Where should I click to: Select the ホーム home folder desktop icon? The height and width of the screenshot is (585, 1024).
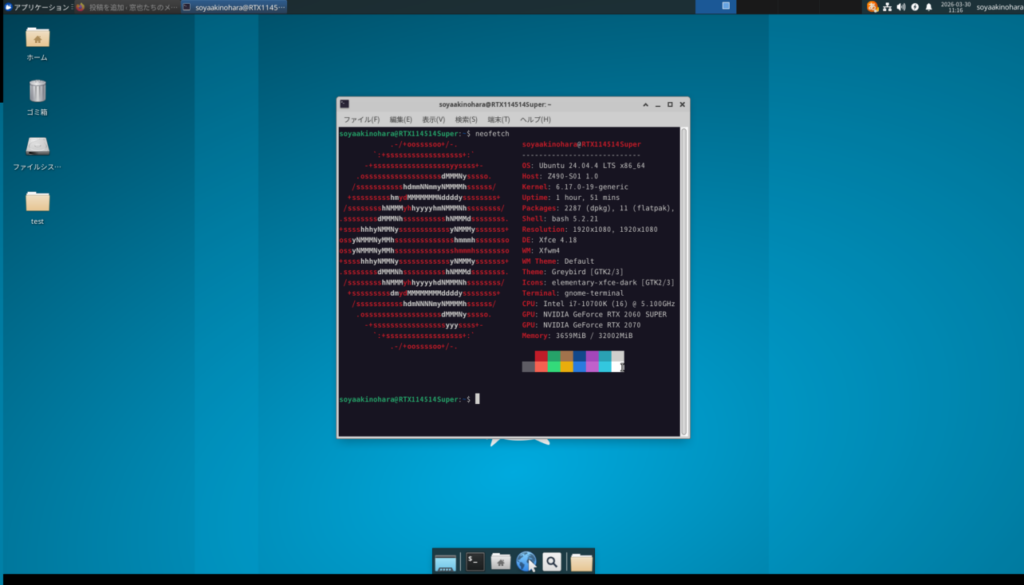pos(37,39)
